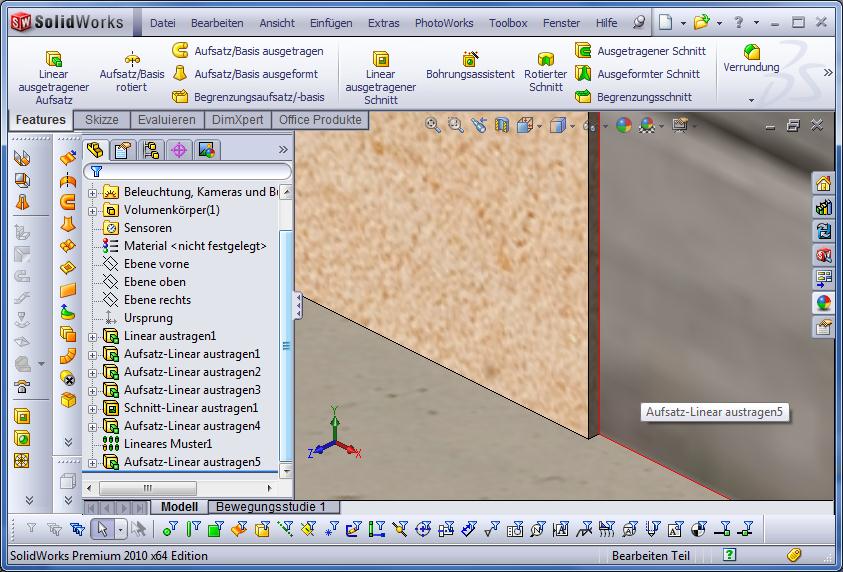The width and height of the screenshot is (843, 572).
Task: Open the PropertyManager panel tab icon
Action: pos(122,150)
